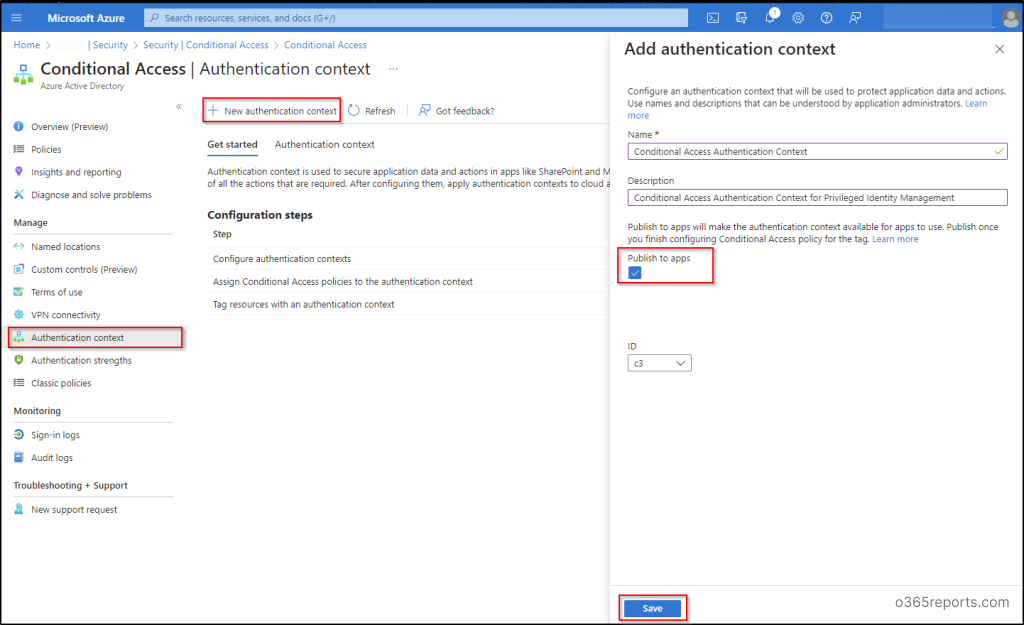Image resolution: width=1024 pixels, height=625 pixels.
Task: Open the Azure portal hamburger menu
Action: click(x=16, y=18)
